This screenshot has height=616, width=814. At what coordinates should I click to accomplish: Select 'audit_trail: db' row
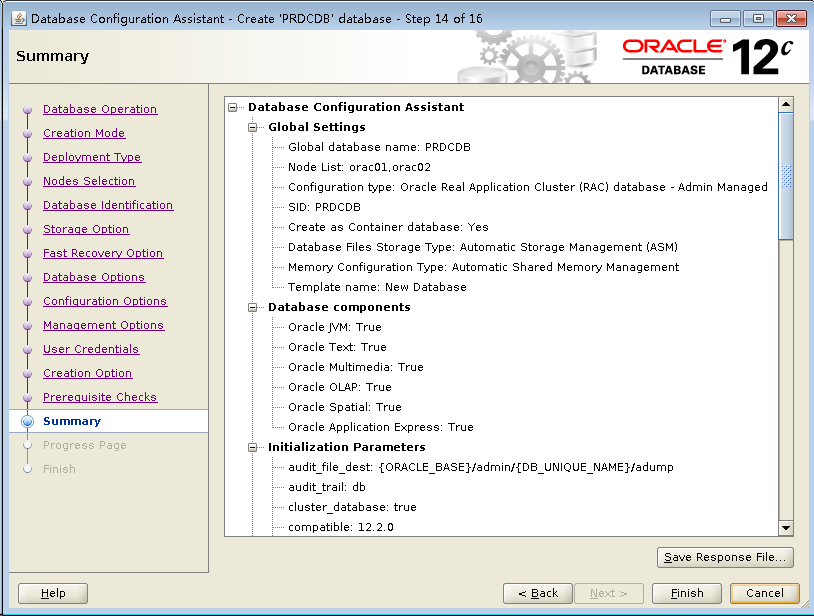tap(327, 487)
